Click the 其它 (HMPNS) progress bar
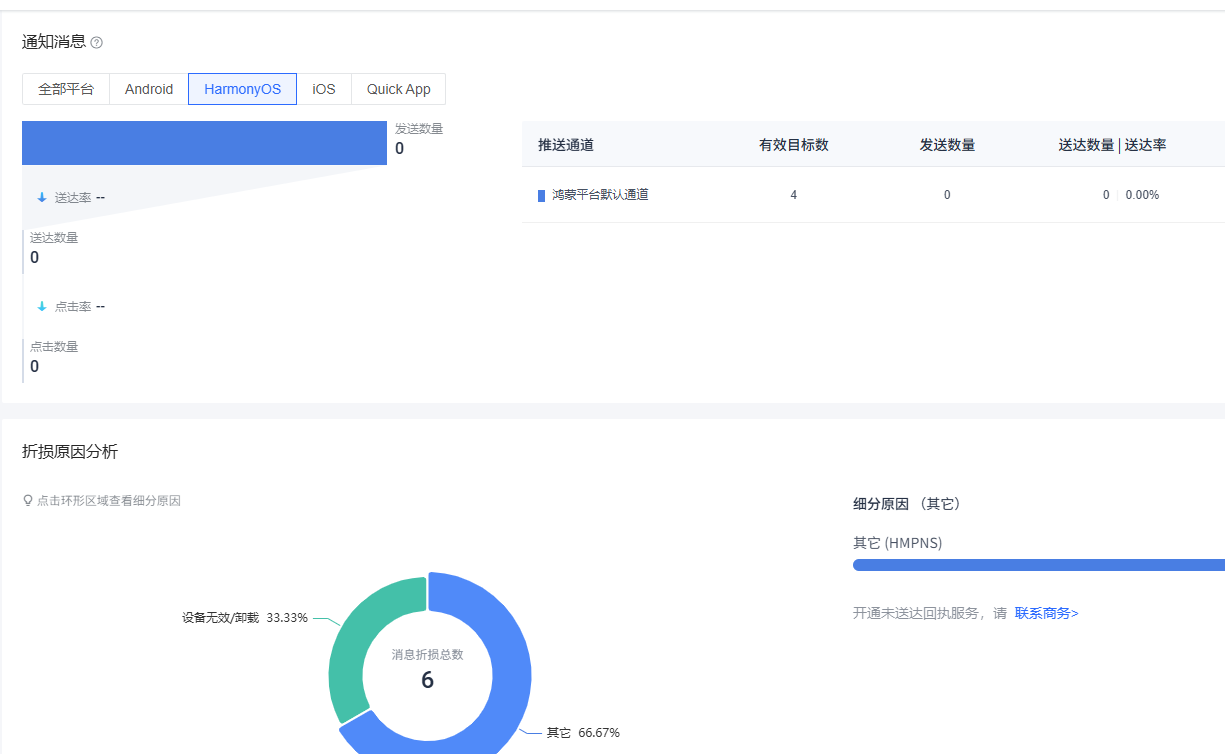The width and height of the screenshot is (1225, 754). point(1038,565)
